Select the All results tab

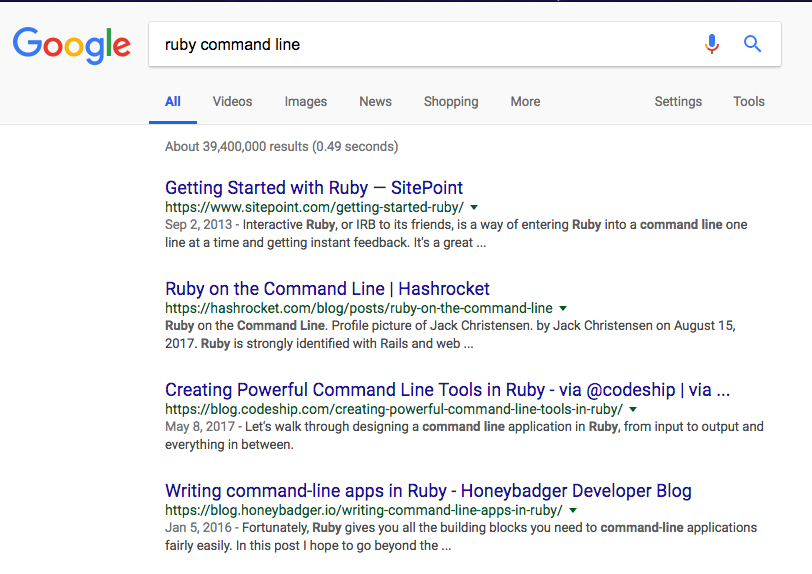point(172,102)
